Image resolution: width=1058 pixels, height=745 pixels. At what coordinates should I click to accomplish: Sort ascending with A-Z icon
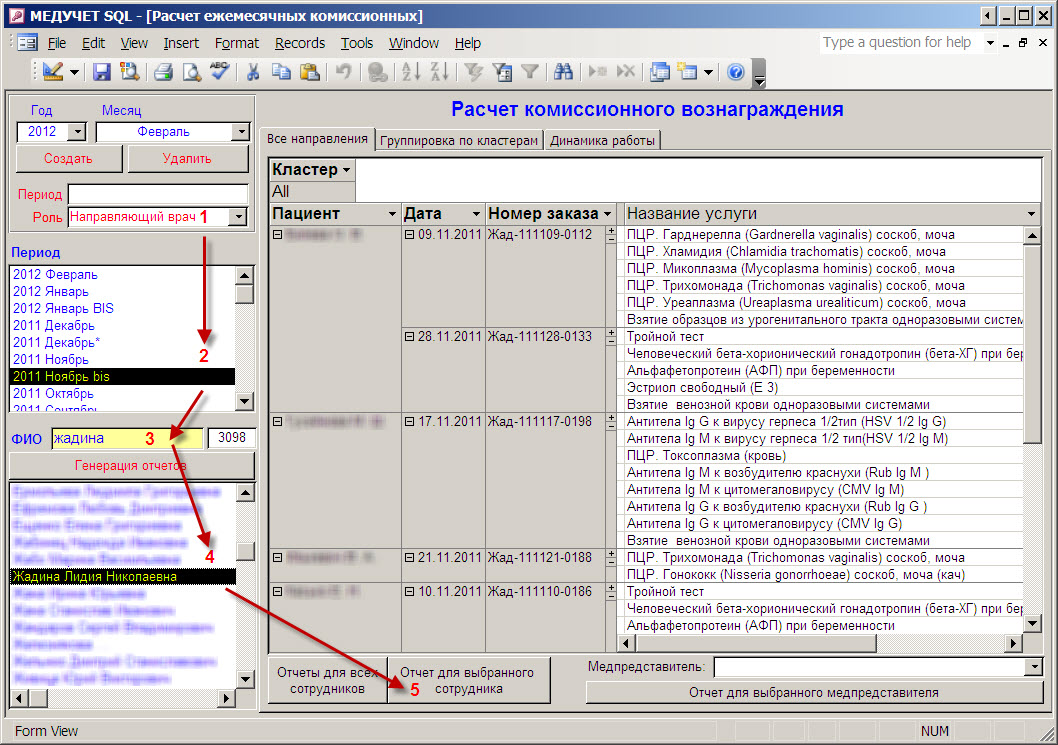(410, 72)
